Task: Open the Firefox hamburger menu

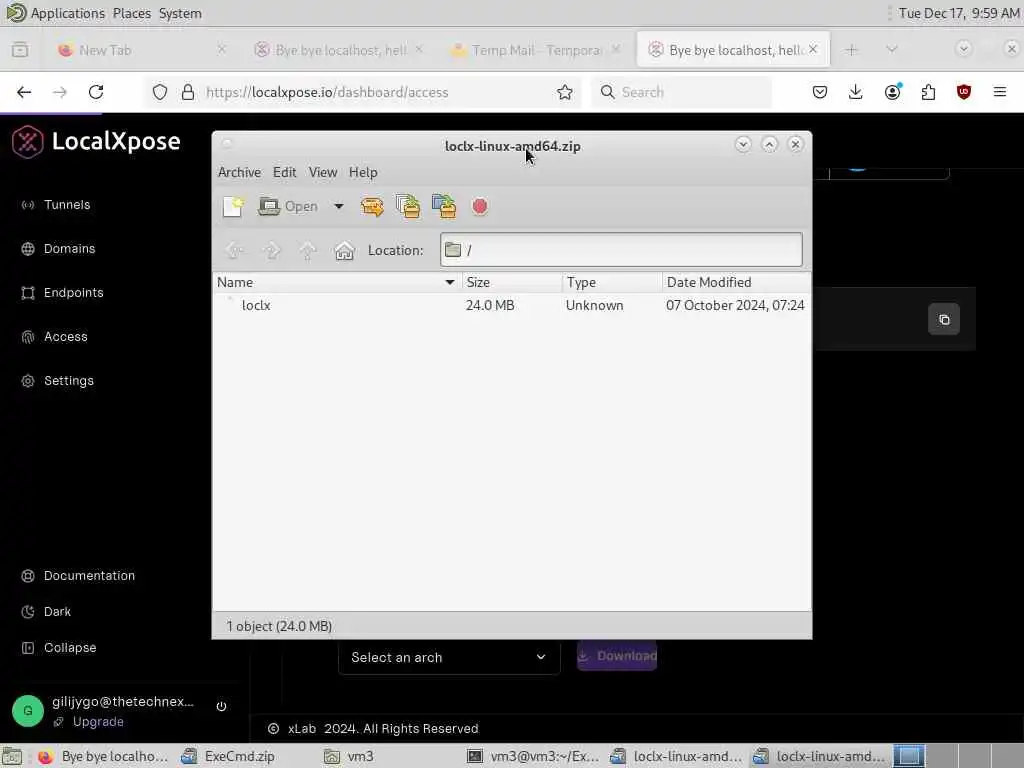Action: click(x=999, y=92)
